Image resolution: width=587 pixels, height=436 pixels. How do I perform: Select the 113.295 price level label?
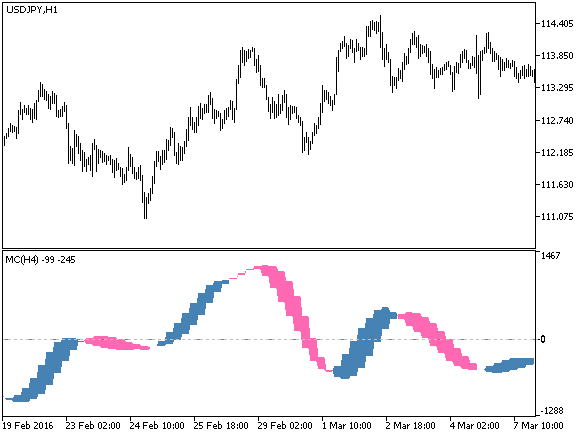[557, 88]
